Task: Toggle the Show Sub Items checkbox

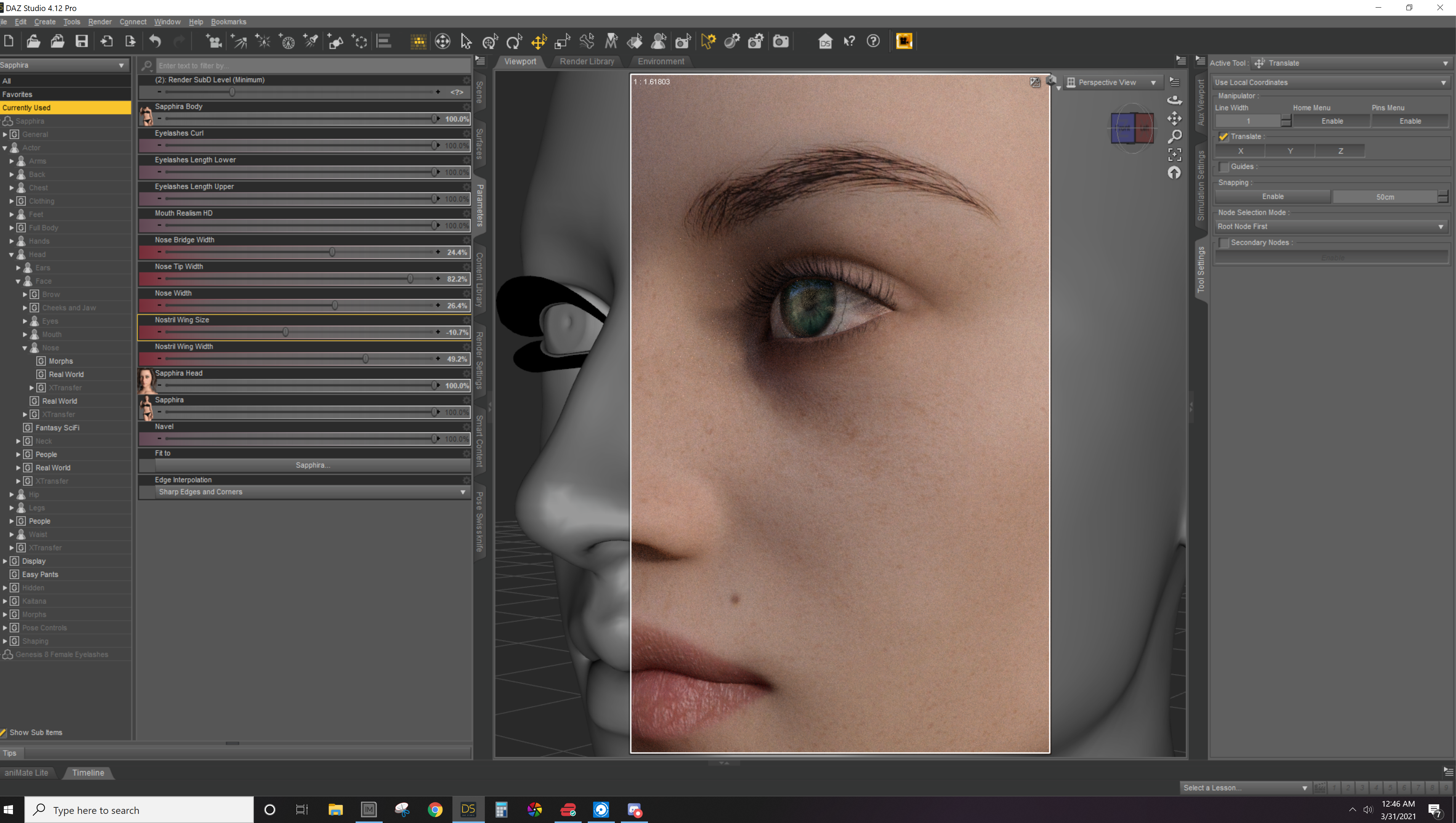Action: click(3, 733)
